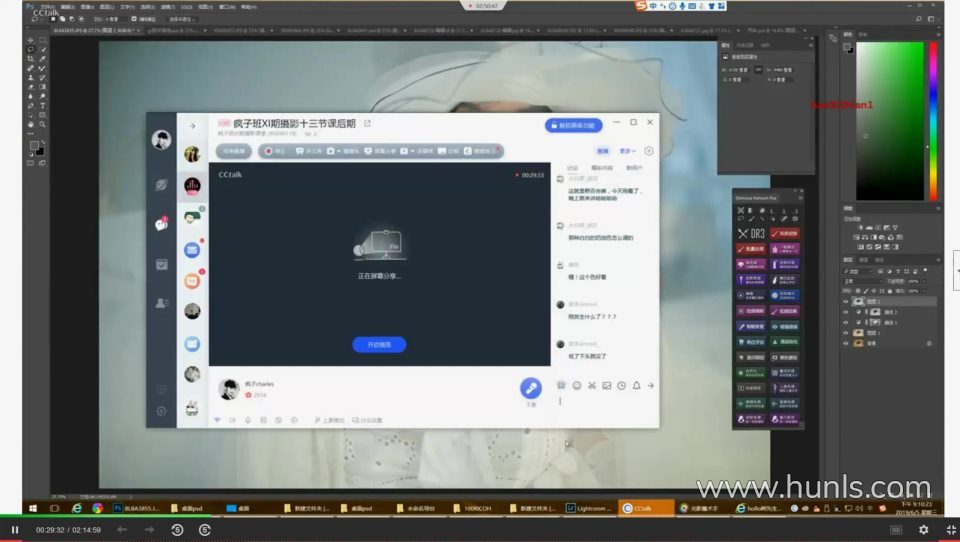Toggle eye of fourth layer in Layers panel
The image size is (960, 542).
click(x=846, y=333)
